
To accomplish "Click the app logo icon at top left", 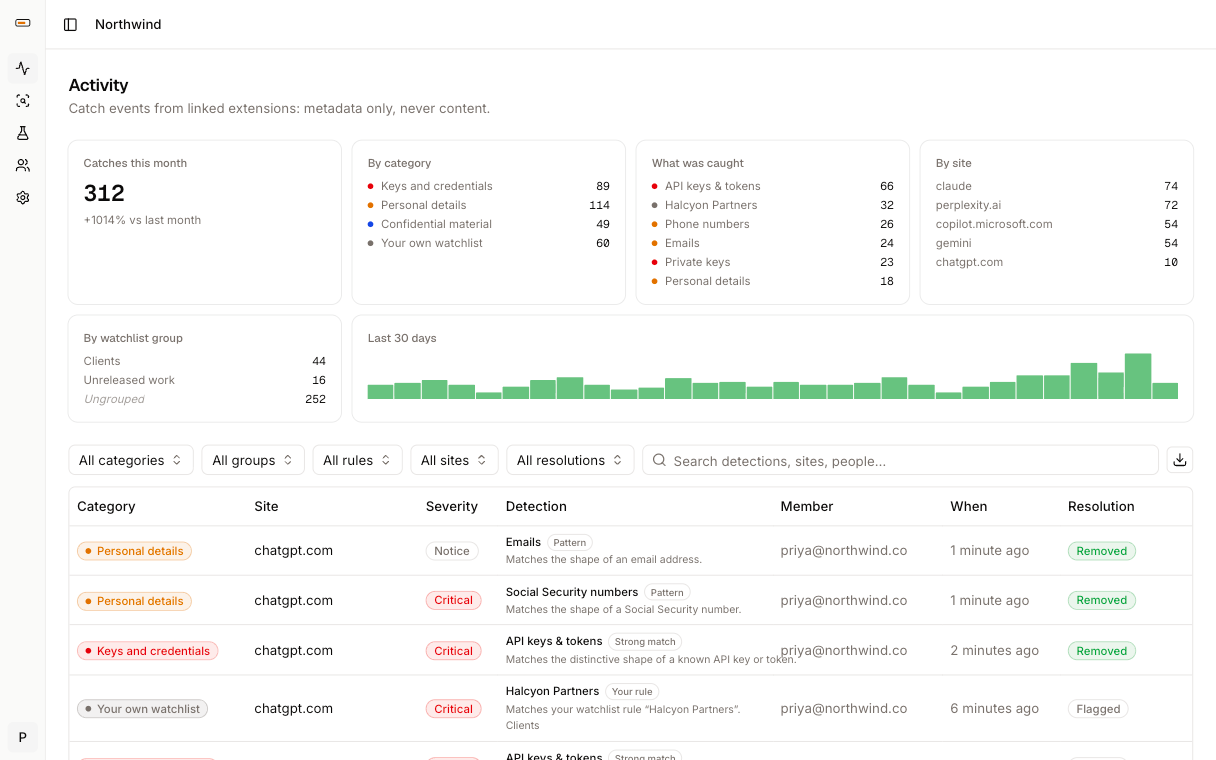I will (x=23, y=23).
